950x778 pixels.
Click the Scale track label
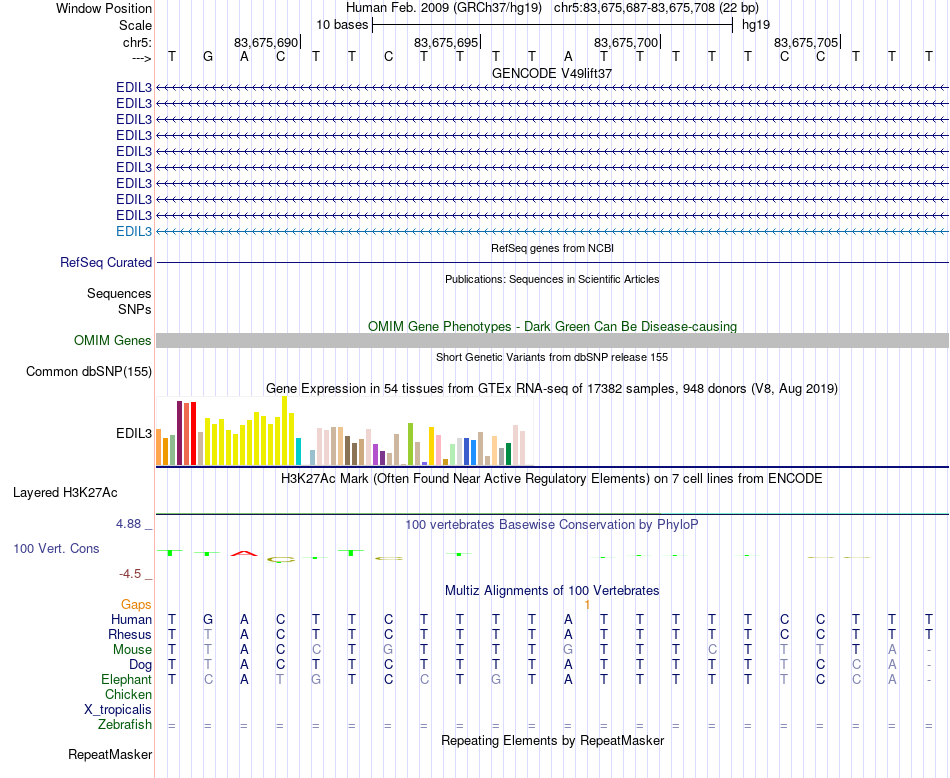coord(135,25)
